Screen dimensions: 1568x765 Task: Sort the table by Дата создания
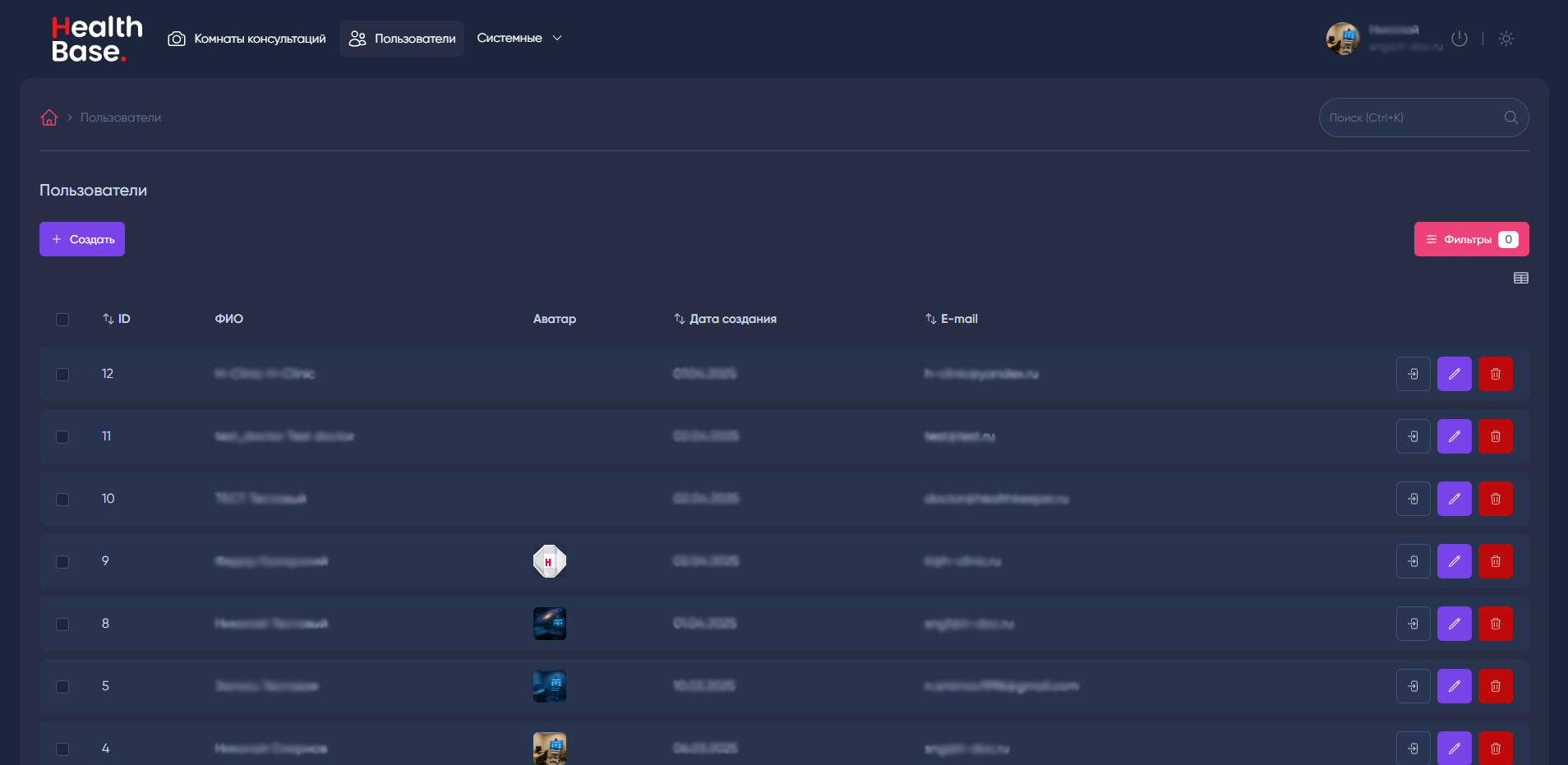click(725, 319)
